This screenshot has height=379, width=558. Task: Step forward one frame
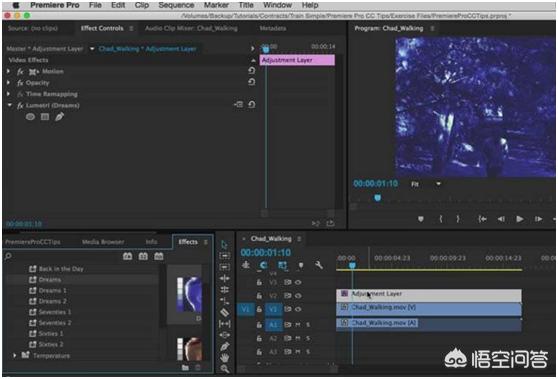[x=538, y=219]
